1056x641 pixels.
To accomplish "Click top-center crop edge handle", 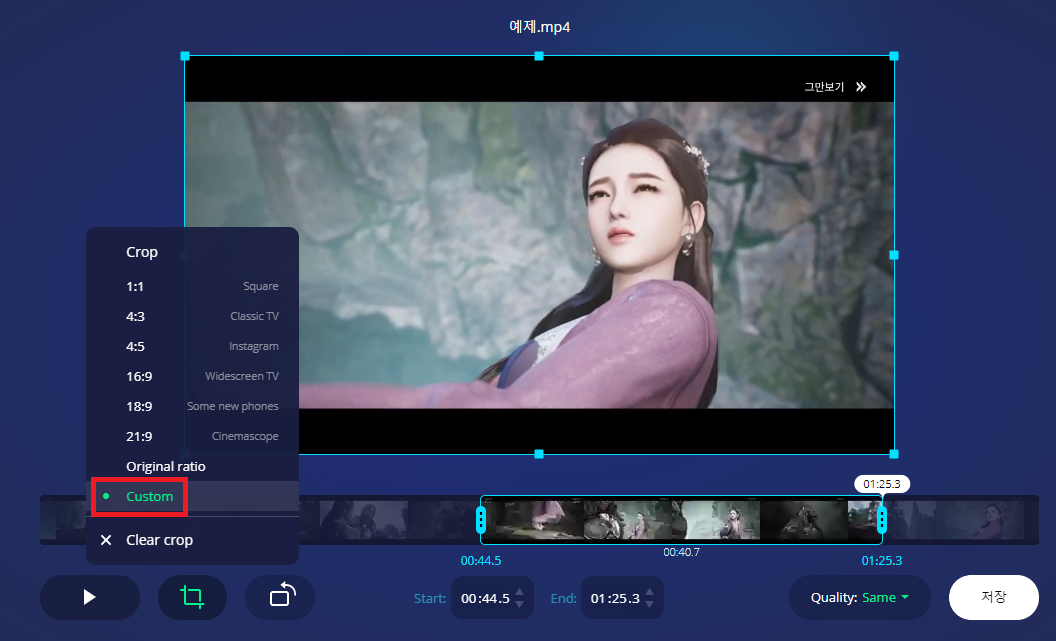I will [539, 56].
